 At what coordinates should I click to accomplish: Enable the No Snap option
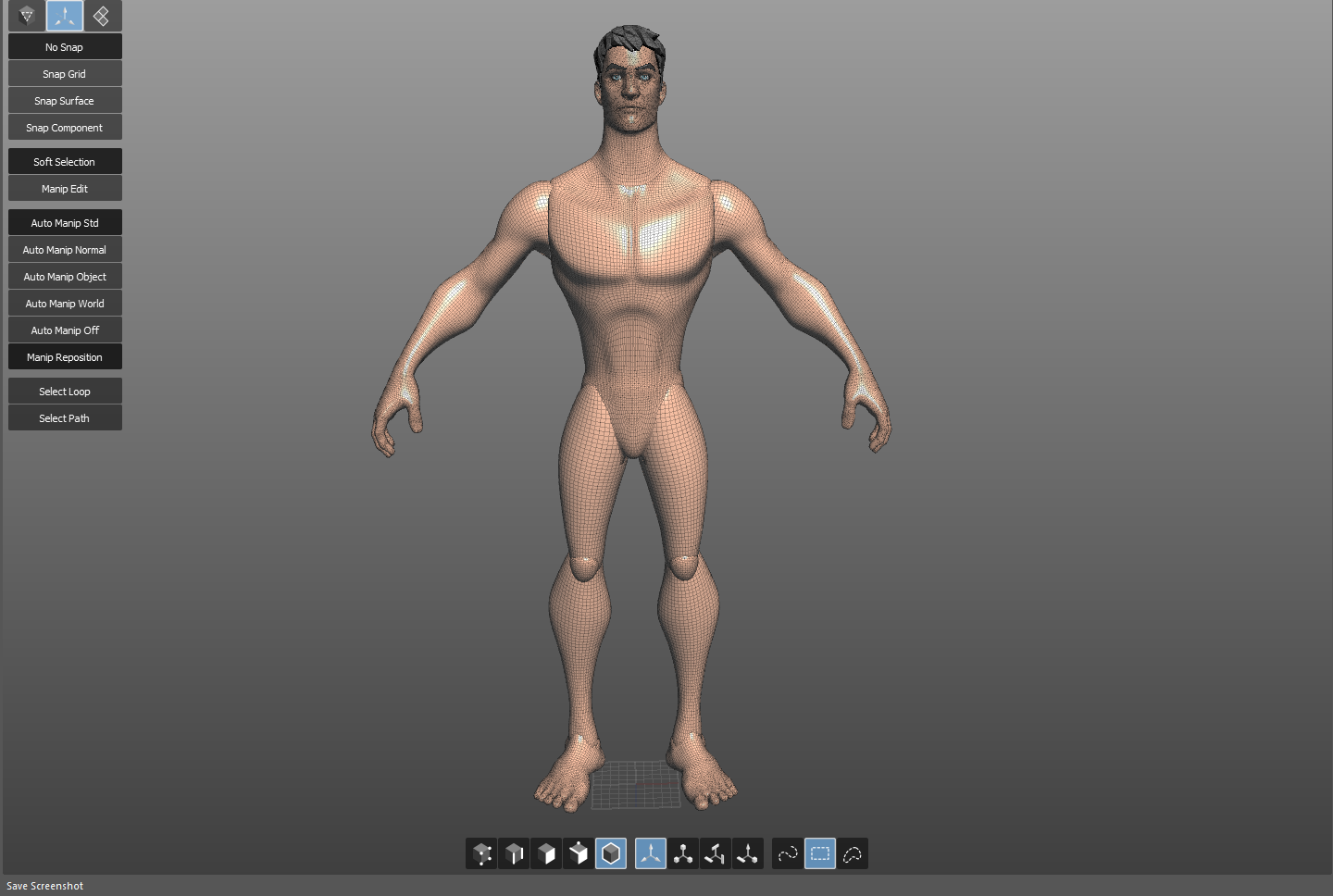pyautogui.click(x=65, y=47)
